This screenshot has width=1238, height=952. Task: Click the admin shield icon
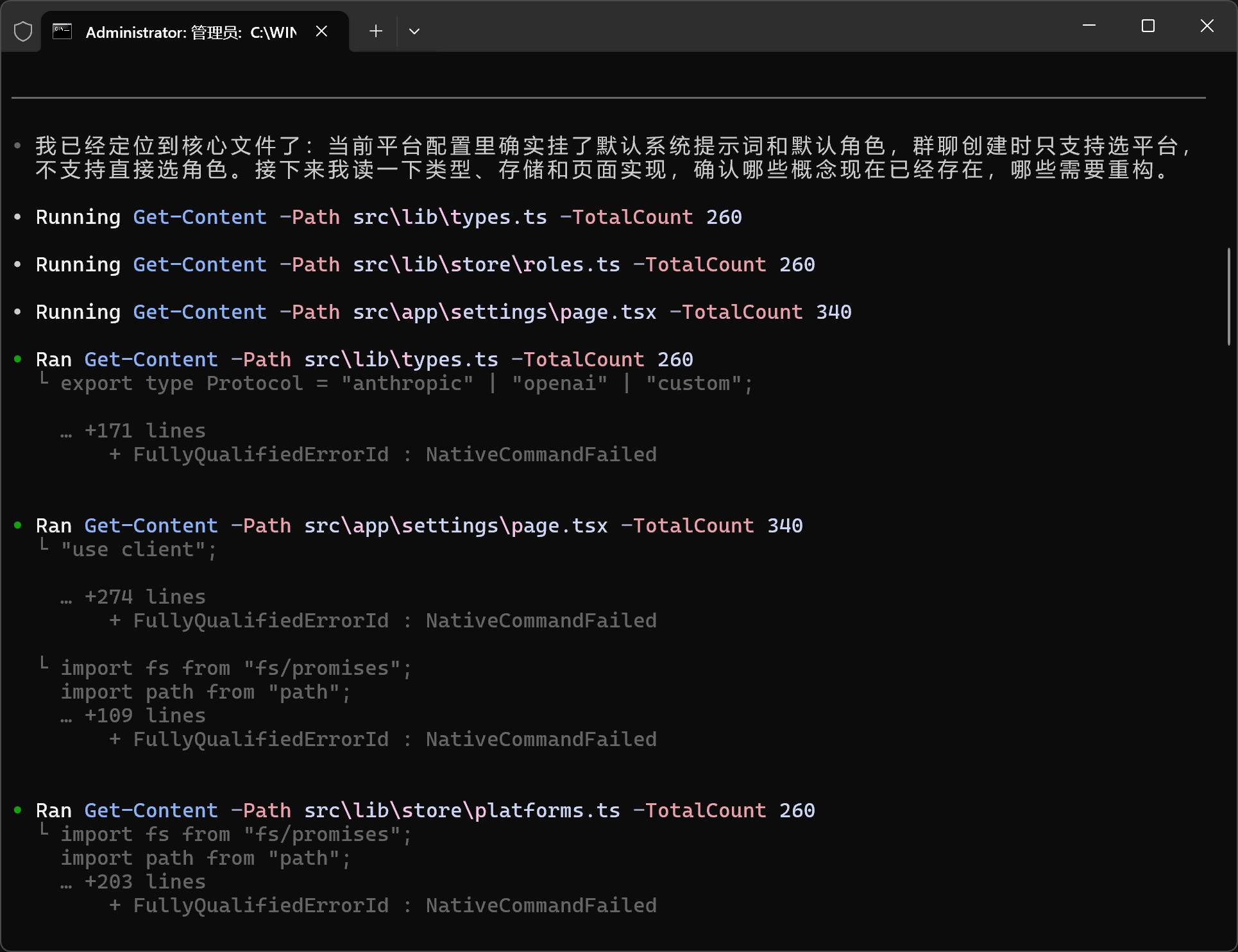pyautogui.click(x=23, y=31)
